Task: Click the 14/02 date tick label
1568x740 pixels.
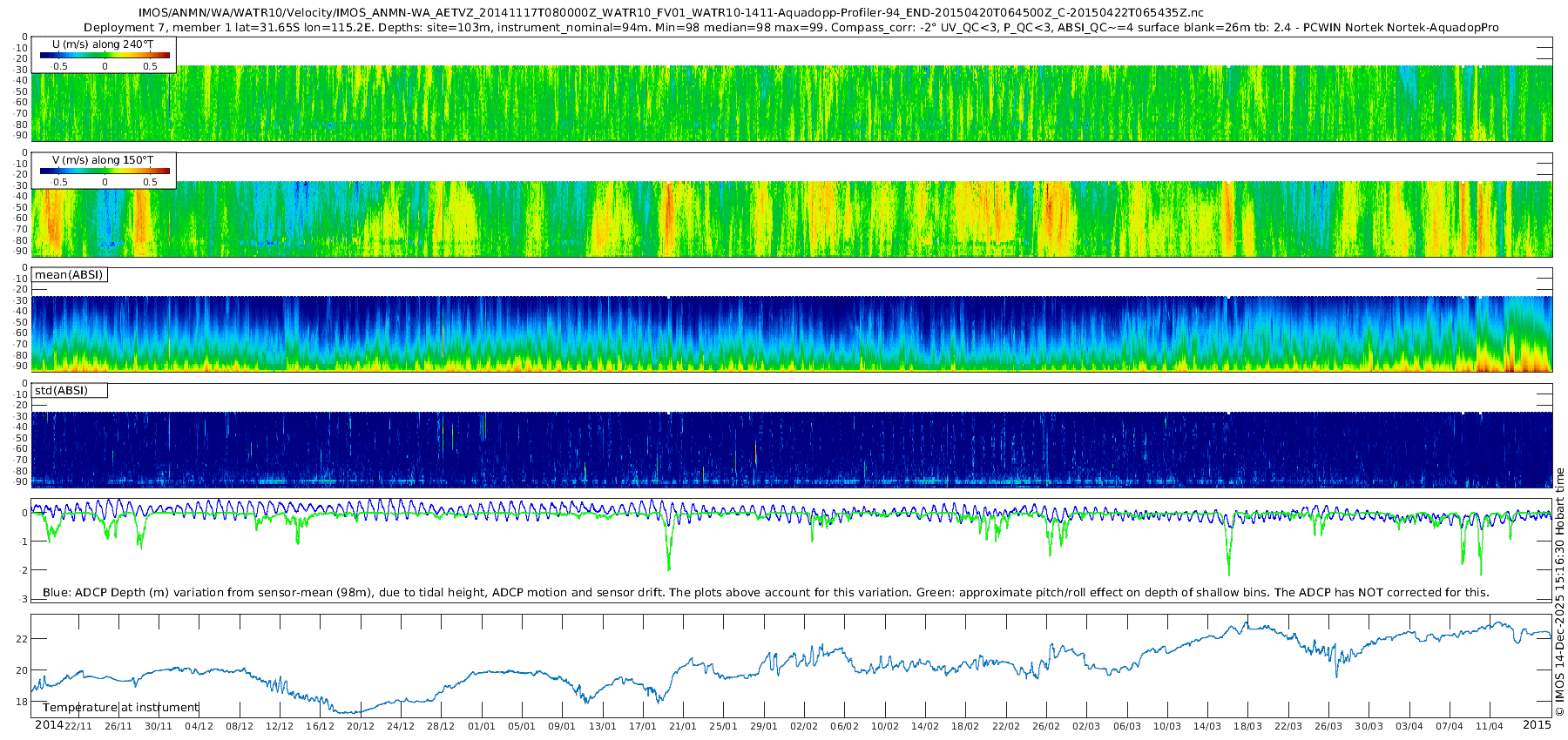Action: click(925, 727)
